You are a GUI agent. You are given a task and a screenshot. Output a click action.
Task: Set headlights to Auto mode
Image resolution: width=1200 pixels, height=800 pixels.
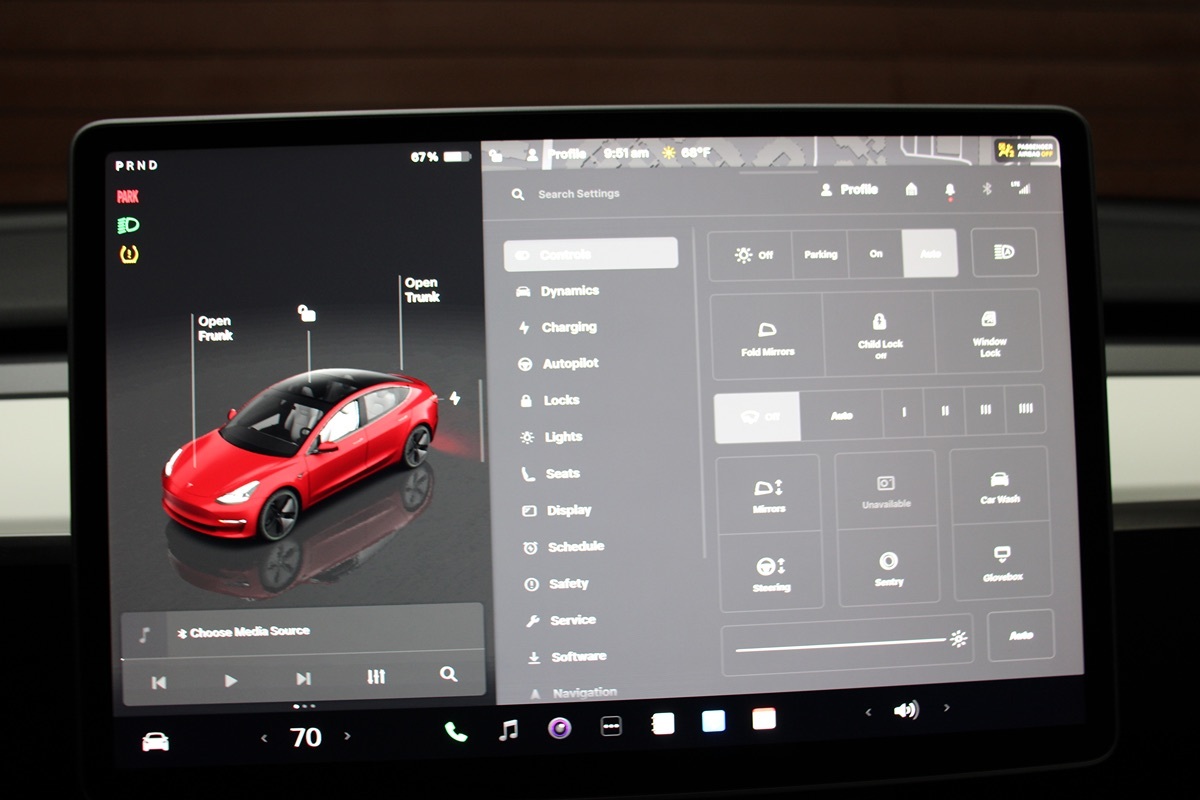929,254
